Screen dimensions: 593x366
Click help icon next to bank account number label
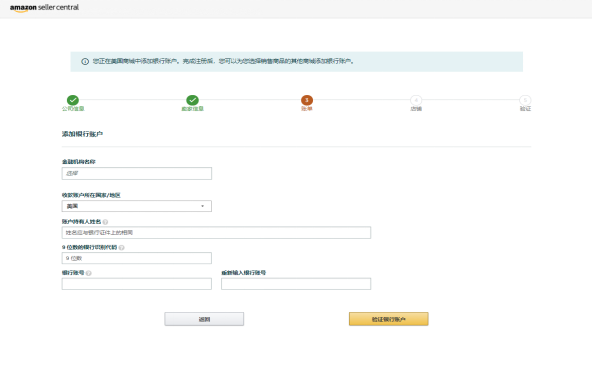click(x=88, y=273)
